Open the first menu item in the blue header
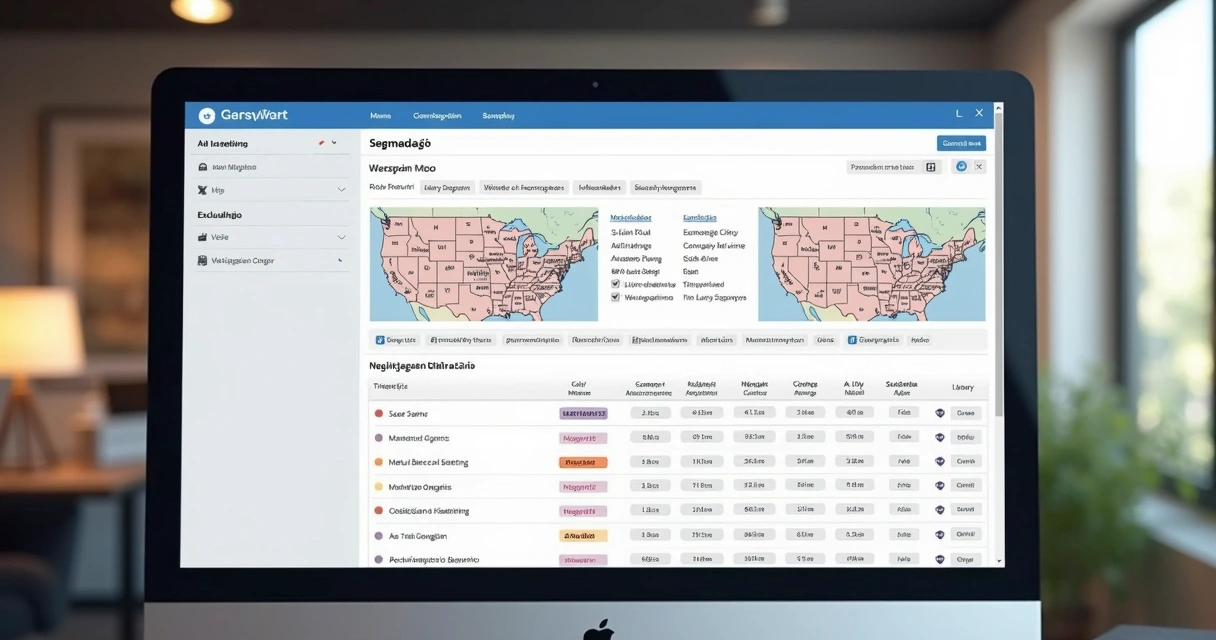Image resolution: width=1216 pixels, height=640 pixels. tap(380, 116)
